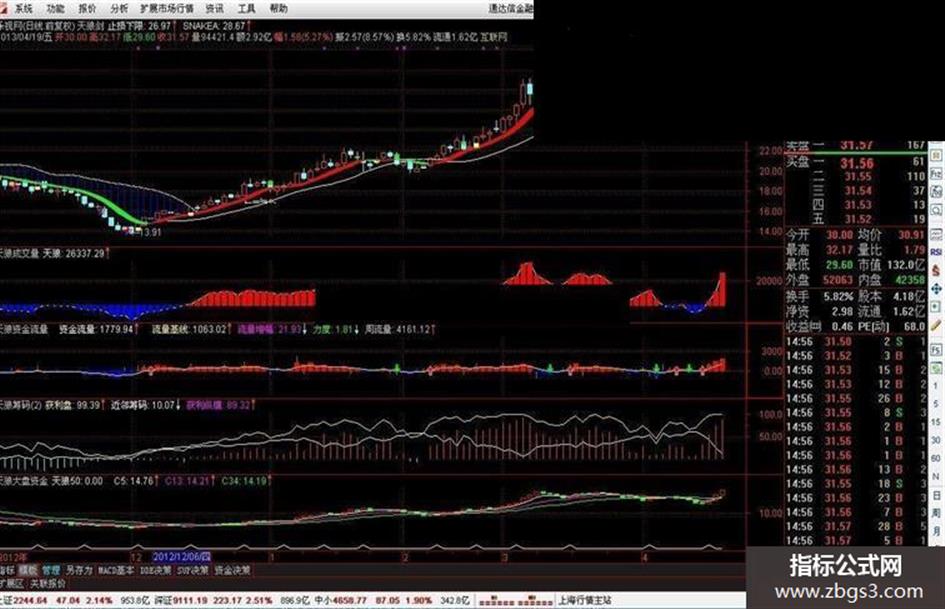This screenshot has height=609, width=945.
Task: Click the top yellow sidebar icon
Action: [x=937, y=156]
